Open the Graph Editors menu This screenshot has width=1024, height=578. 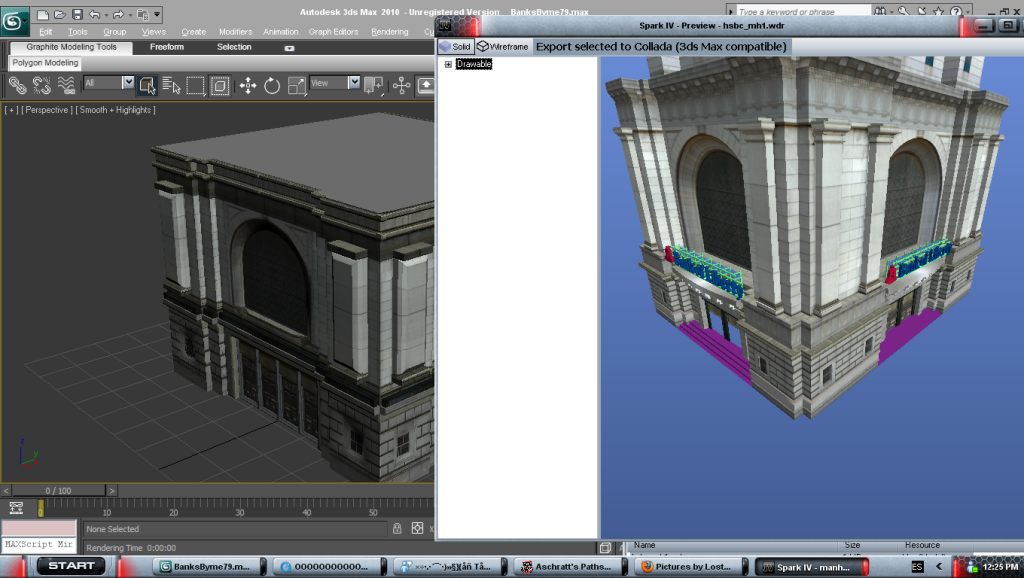pos(333,31)
